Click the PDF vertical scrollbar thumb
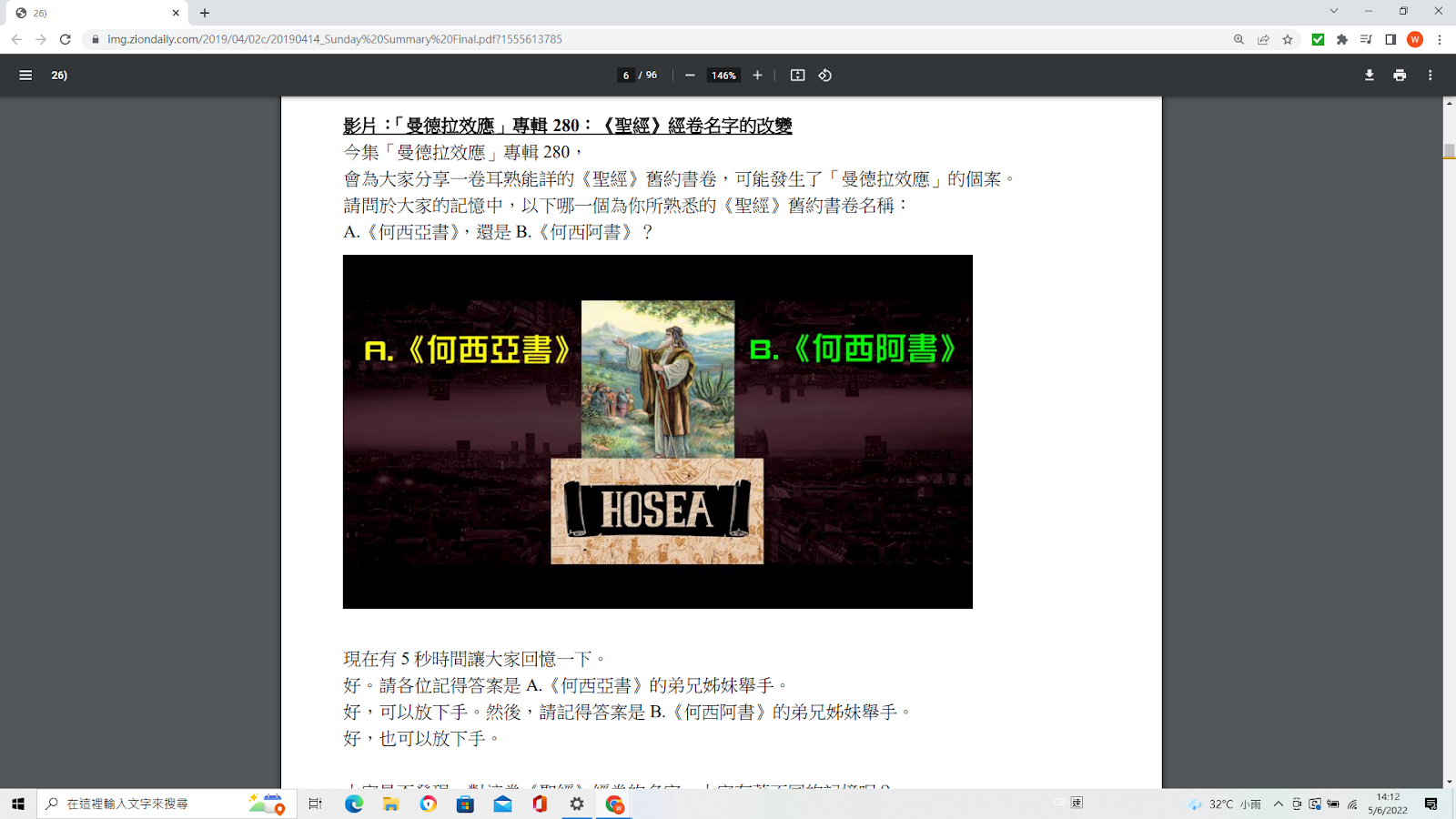This screenshot has height=819, width=1456. point(1449,151)
